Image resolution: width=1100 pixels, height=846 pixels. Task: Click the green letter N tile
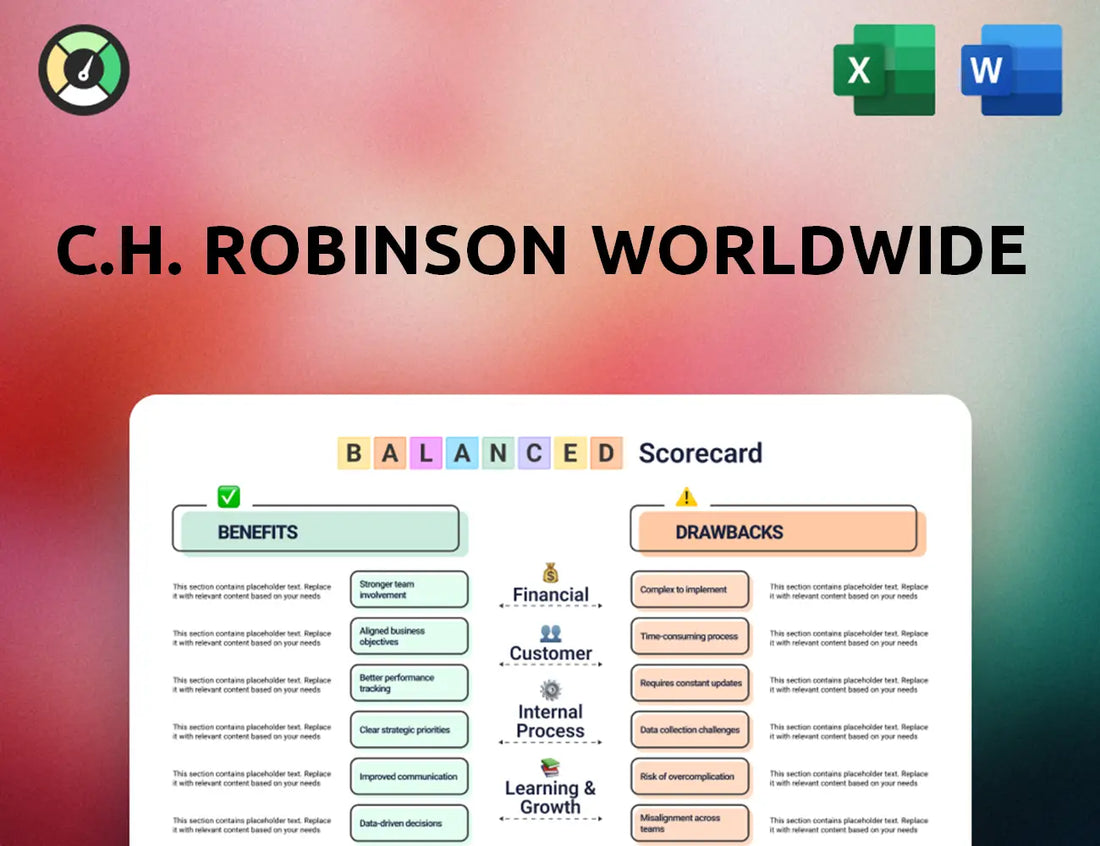pyautogui.click(x=498, y=453)
